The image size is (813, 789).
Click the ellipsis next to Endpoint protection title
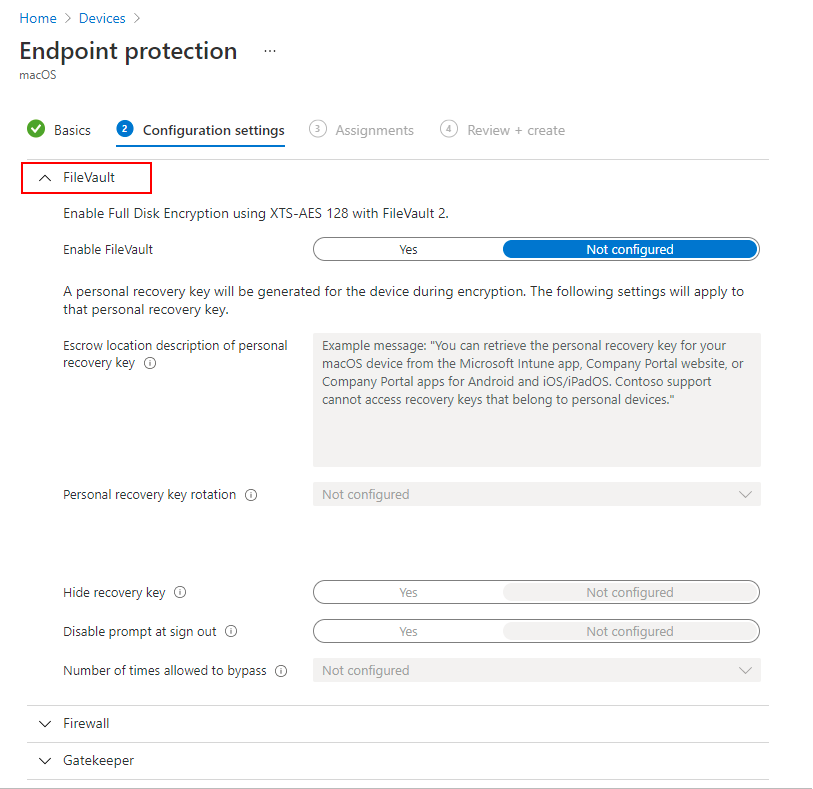click(x=269, y=51)
